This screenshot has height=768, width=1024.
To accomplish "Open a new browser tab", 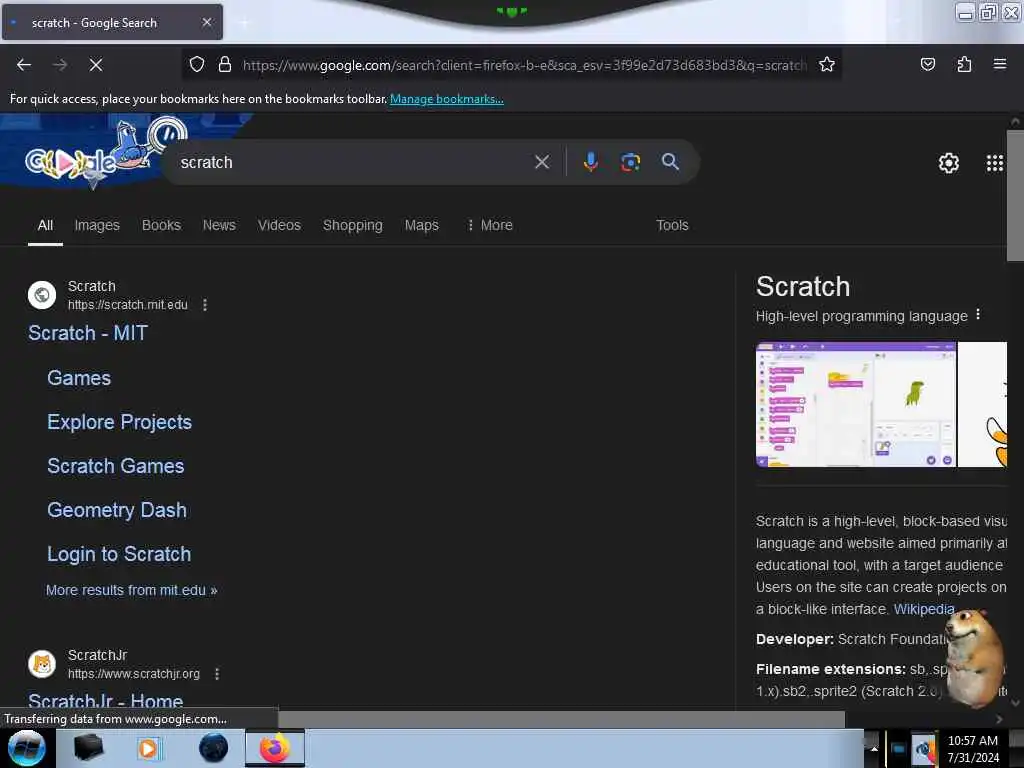I will 244,23.
